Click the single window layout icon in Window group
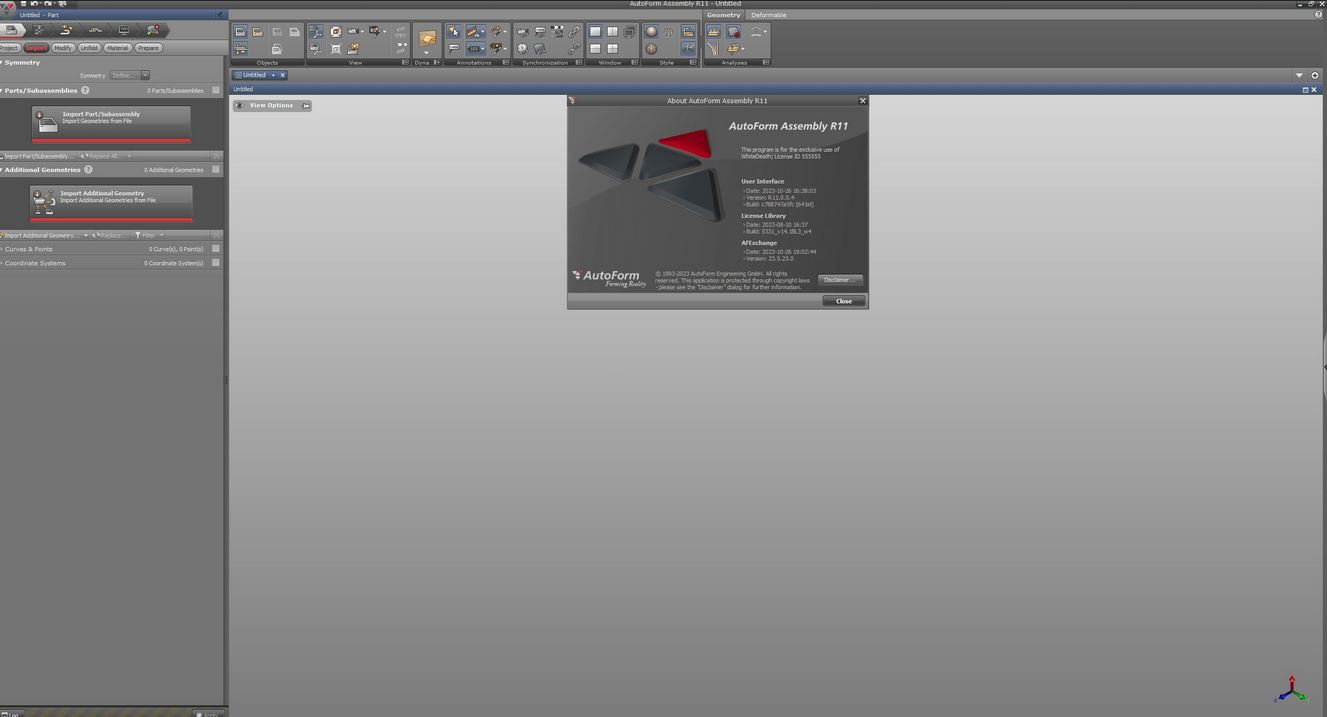This screenshot has width=1327, height=717. [595, 32]
